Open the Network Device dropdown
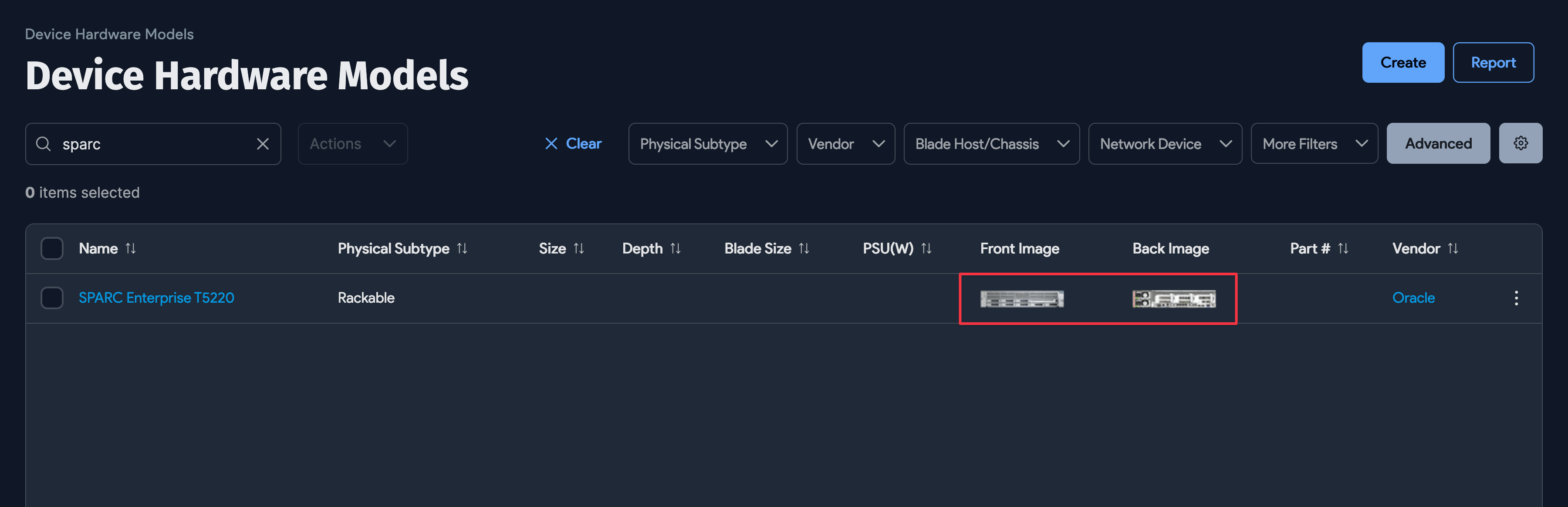This screenshot has width=1568, height=507. point(1164,144)
